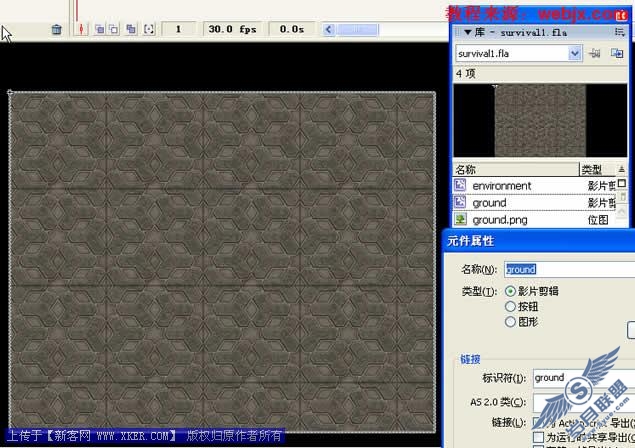Toggle the onion skin button
This screenshot has width=635, height=448.
coord(99,29)
